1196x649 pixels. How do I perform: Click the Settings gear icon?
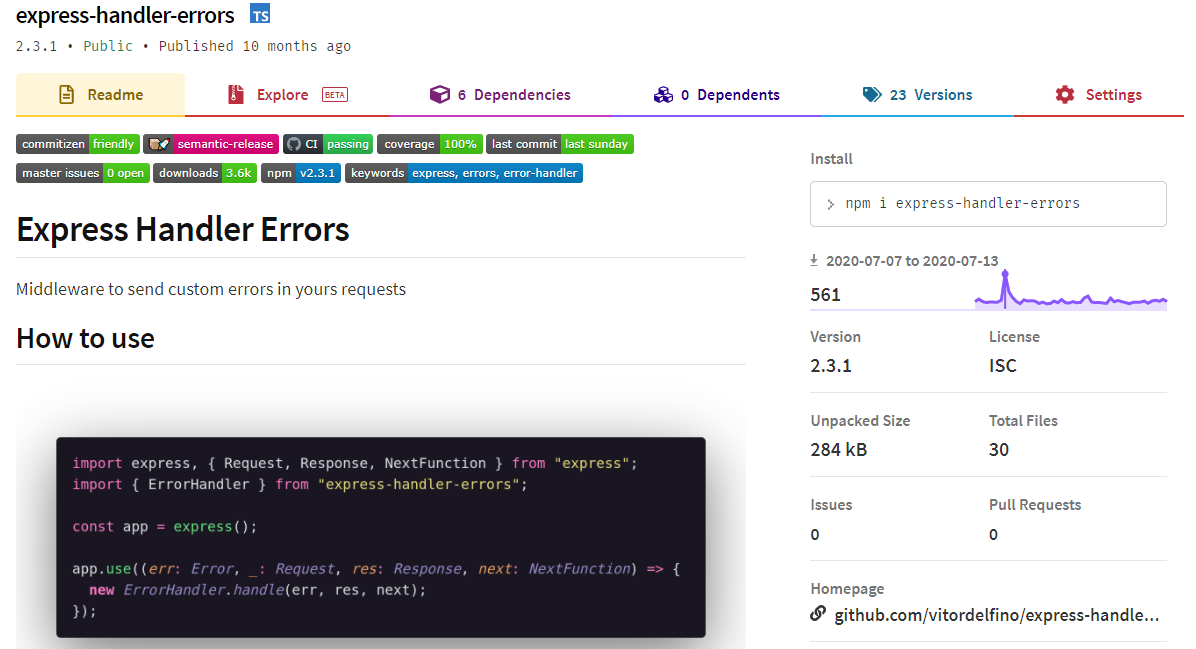1065,95
